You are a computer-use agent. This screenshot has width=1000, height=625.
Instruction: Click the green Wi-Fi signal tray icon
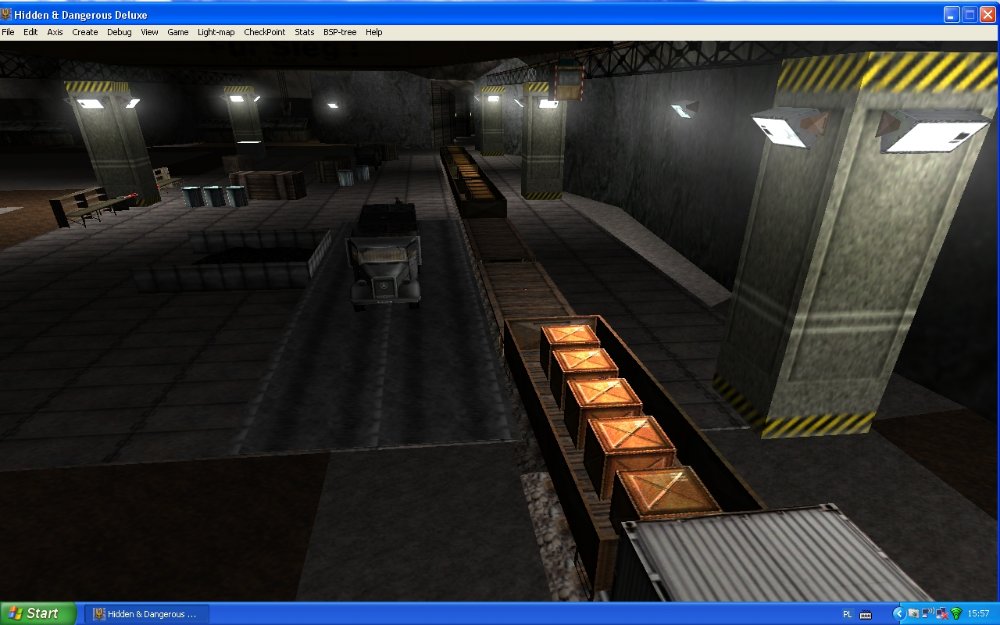coord(956,614)
